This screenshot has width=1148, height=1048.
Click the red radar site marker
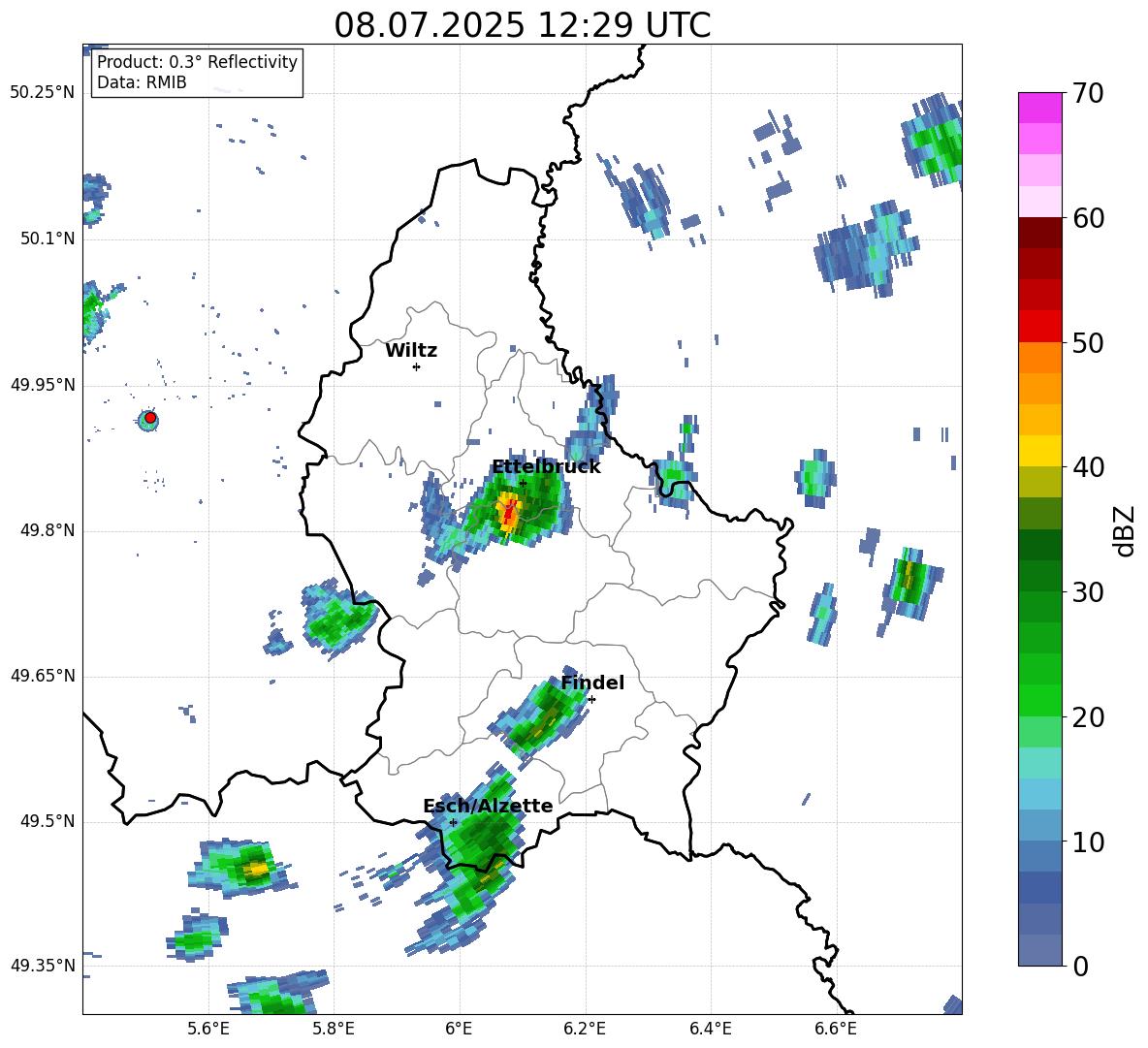[150, 418]
